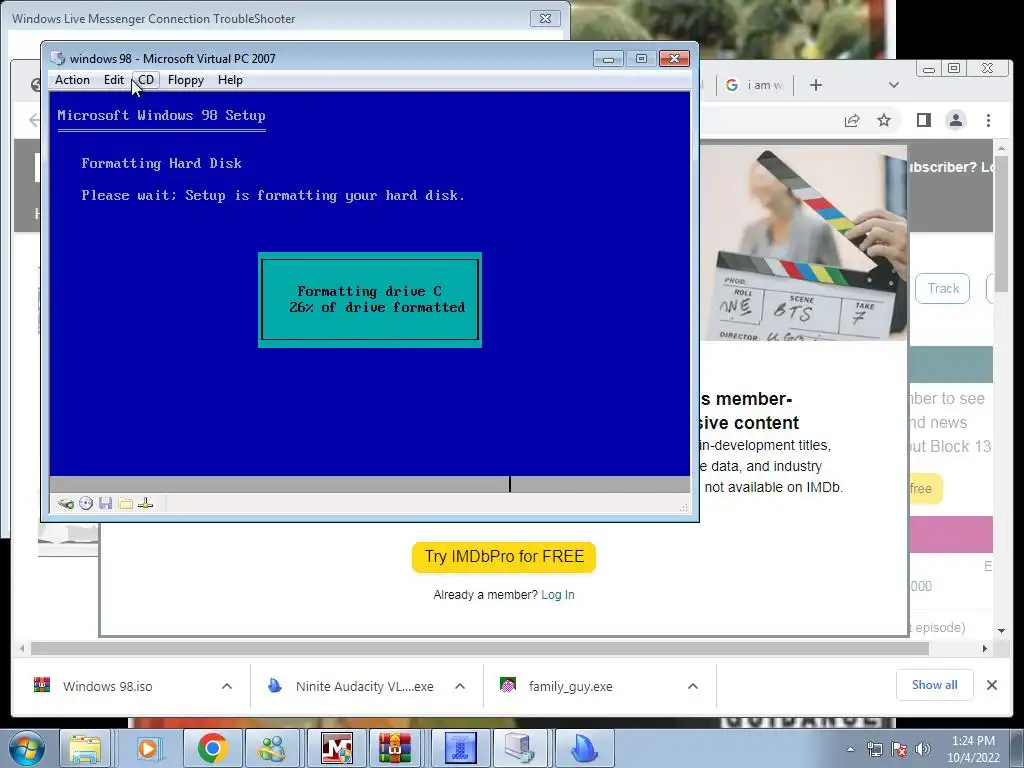Bookmark this page with the star icon
Viewport: 1024px width, 768px height.
pyautogui.click(x=884, y=120)
